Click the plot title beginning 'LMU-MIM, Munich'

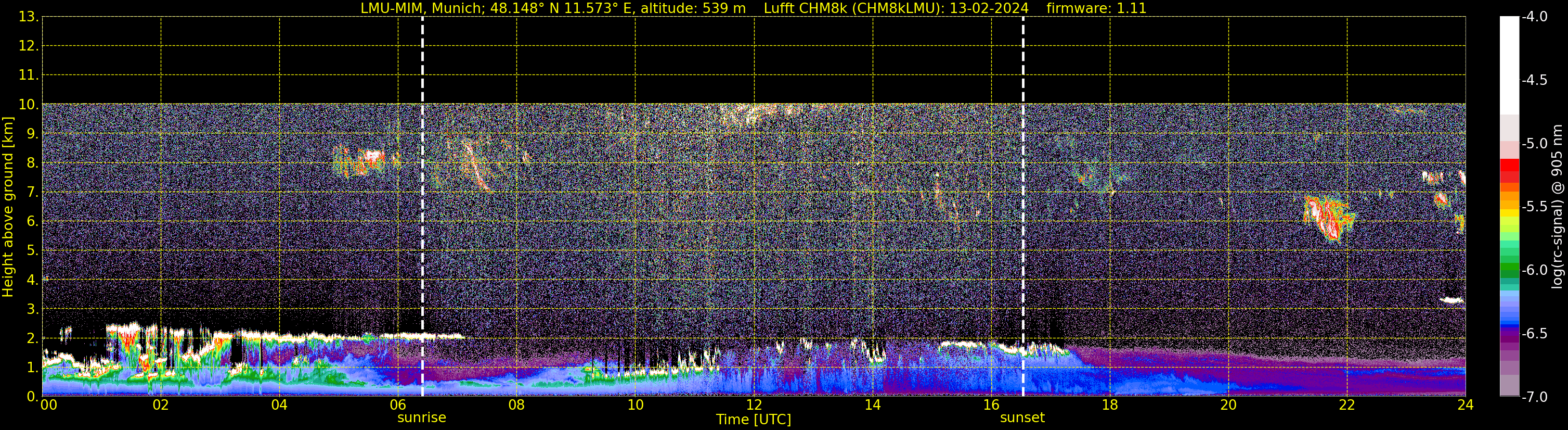coord(754,8)
